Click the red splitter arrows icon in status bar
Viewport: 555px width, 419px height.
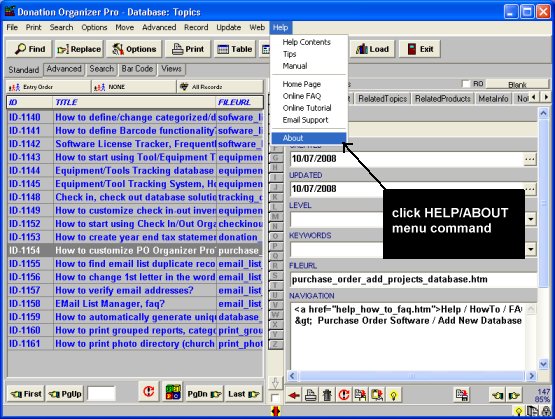click(275, 412)
